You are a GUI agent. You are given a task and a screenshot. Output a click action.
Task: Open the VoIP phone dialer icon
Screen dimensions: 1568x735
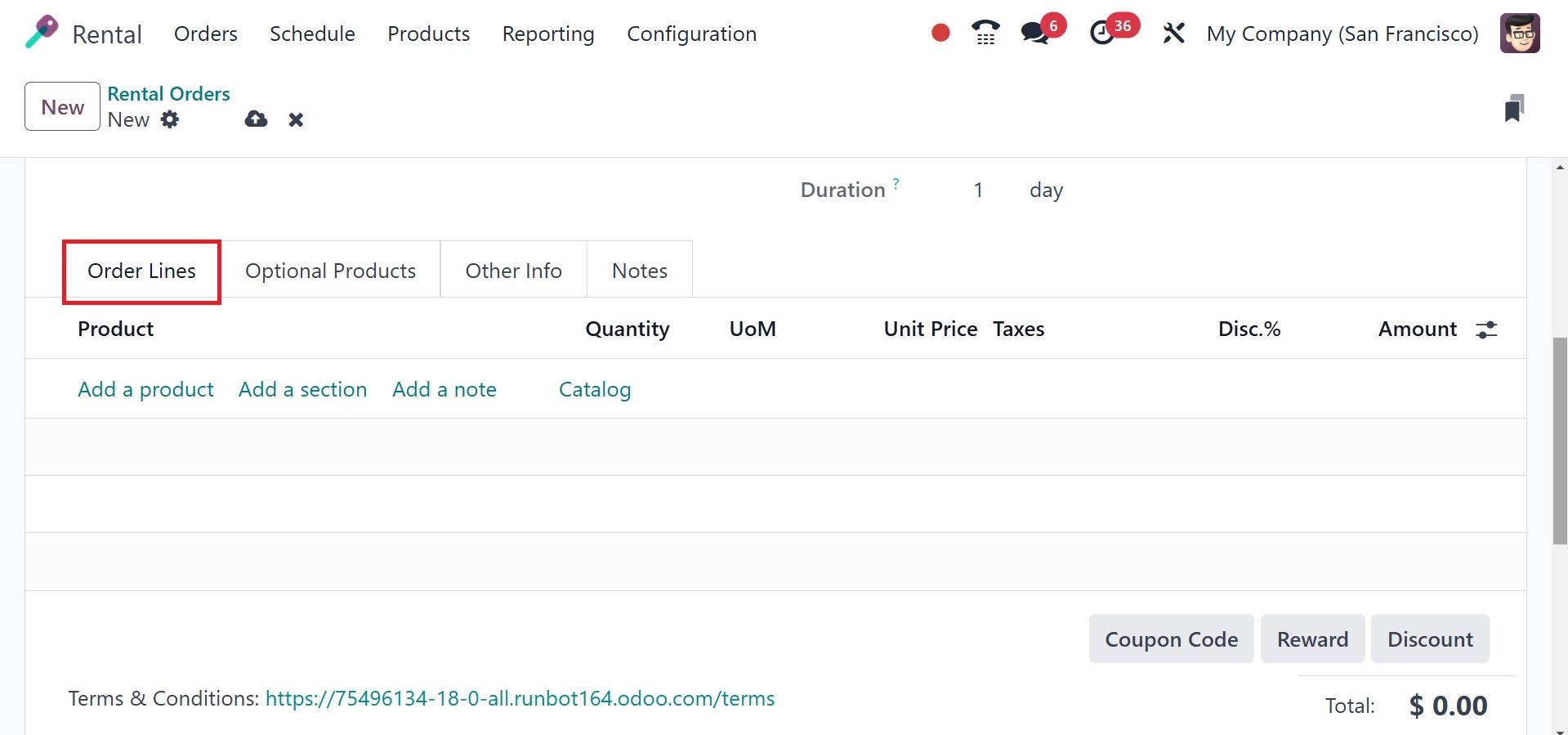(985, 33)
